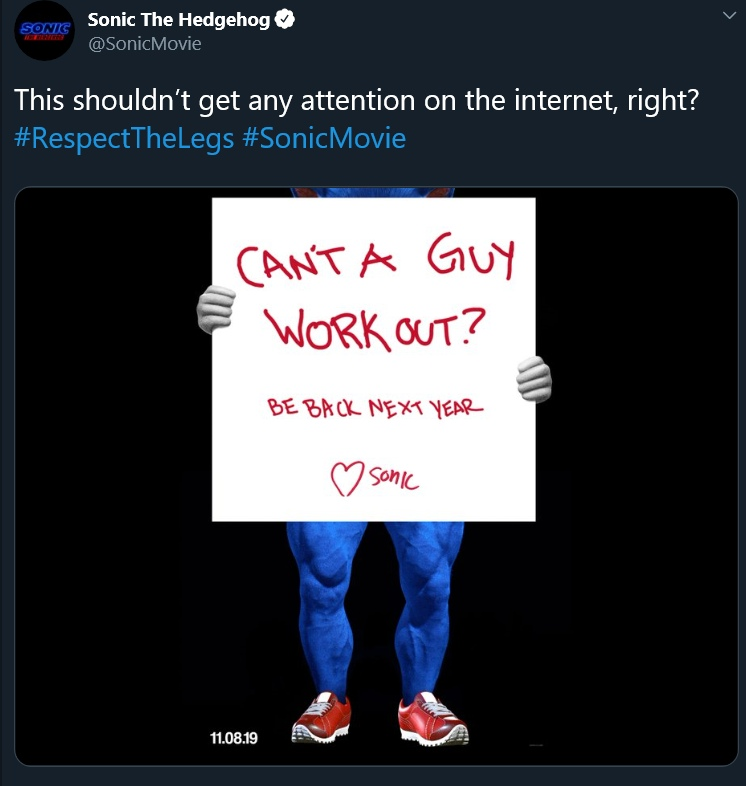
Task: Open the Sonic The Hedgehog display name
Action: (179, 20)
